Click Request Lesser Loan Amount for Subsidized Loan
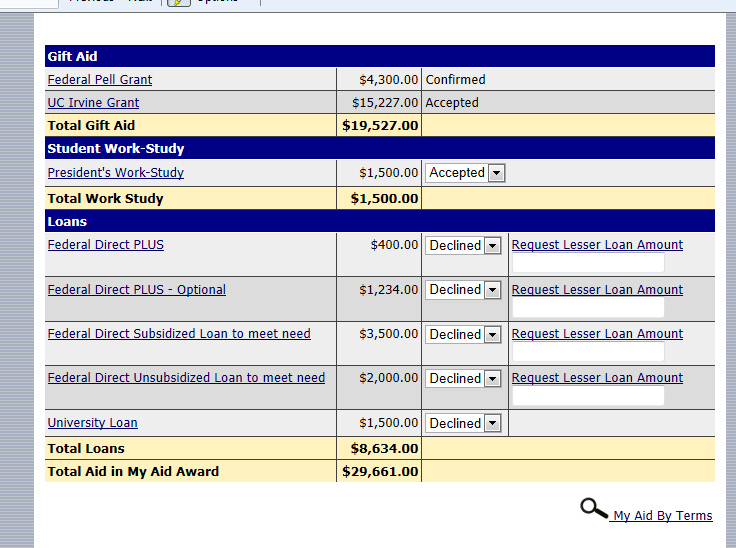This screenshot has height=548, width=736. click(597, 333)
